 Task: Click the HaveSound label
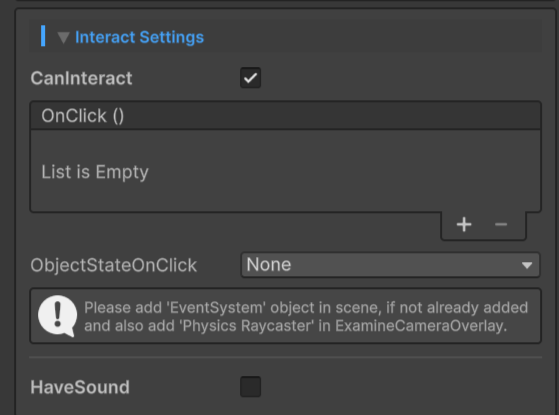coord(80,387)
